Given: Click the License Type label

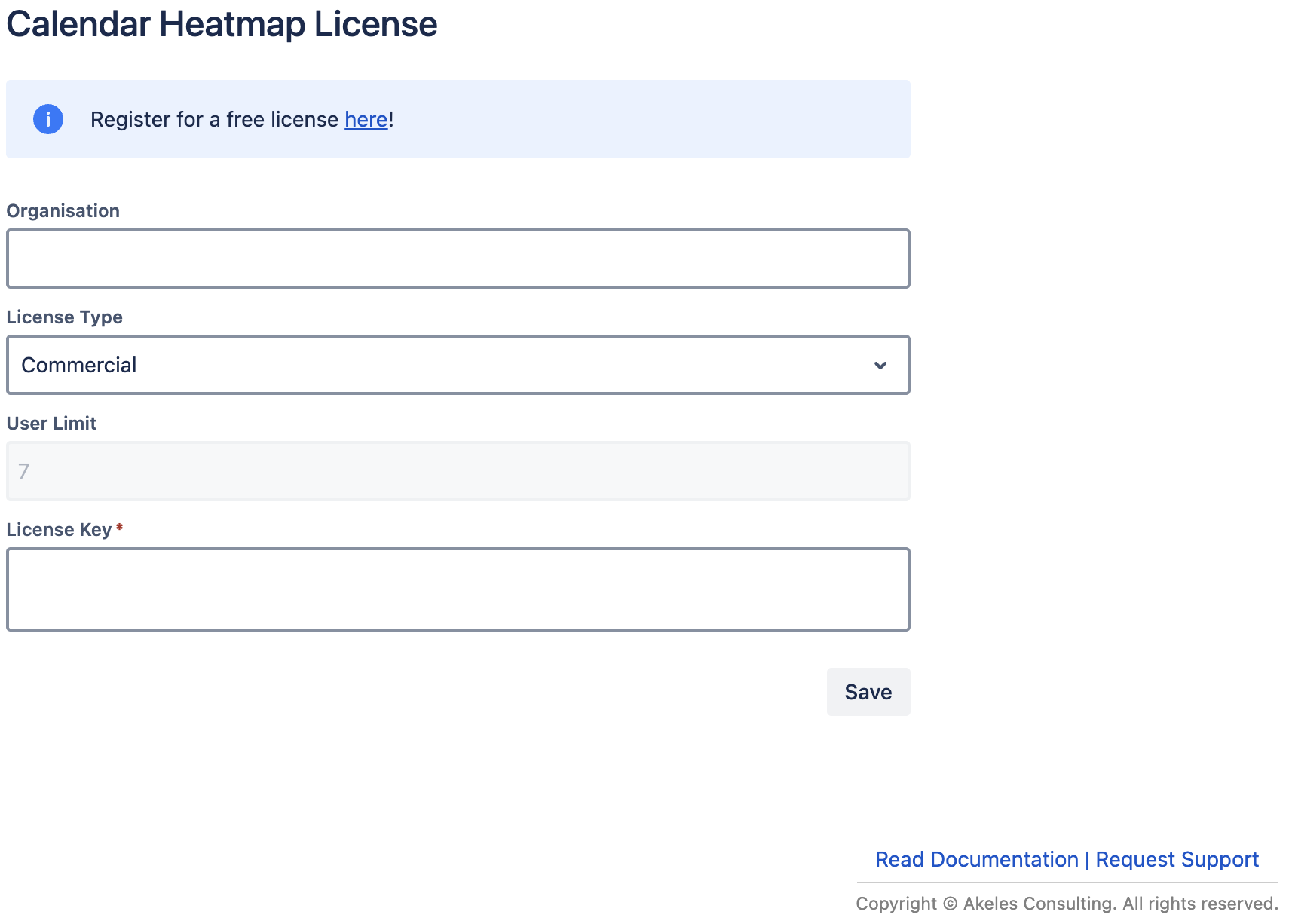Looking at the screenshot, I should (65, 317).
